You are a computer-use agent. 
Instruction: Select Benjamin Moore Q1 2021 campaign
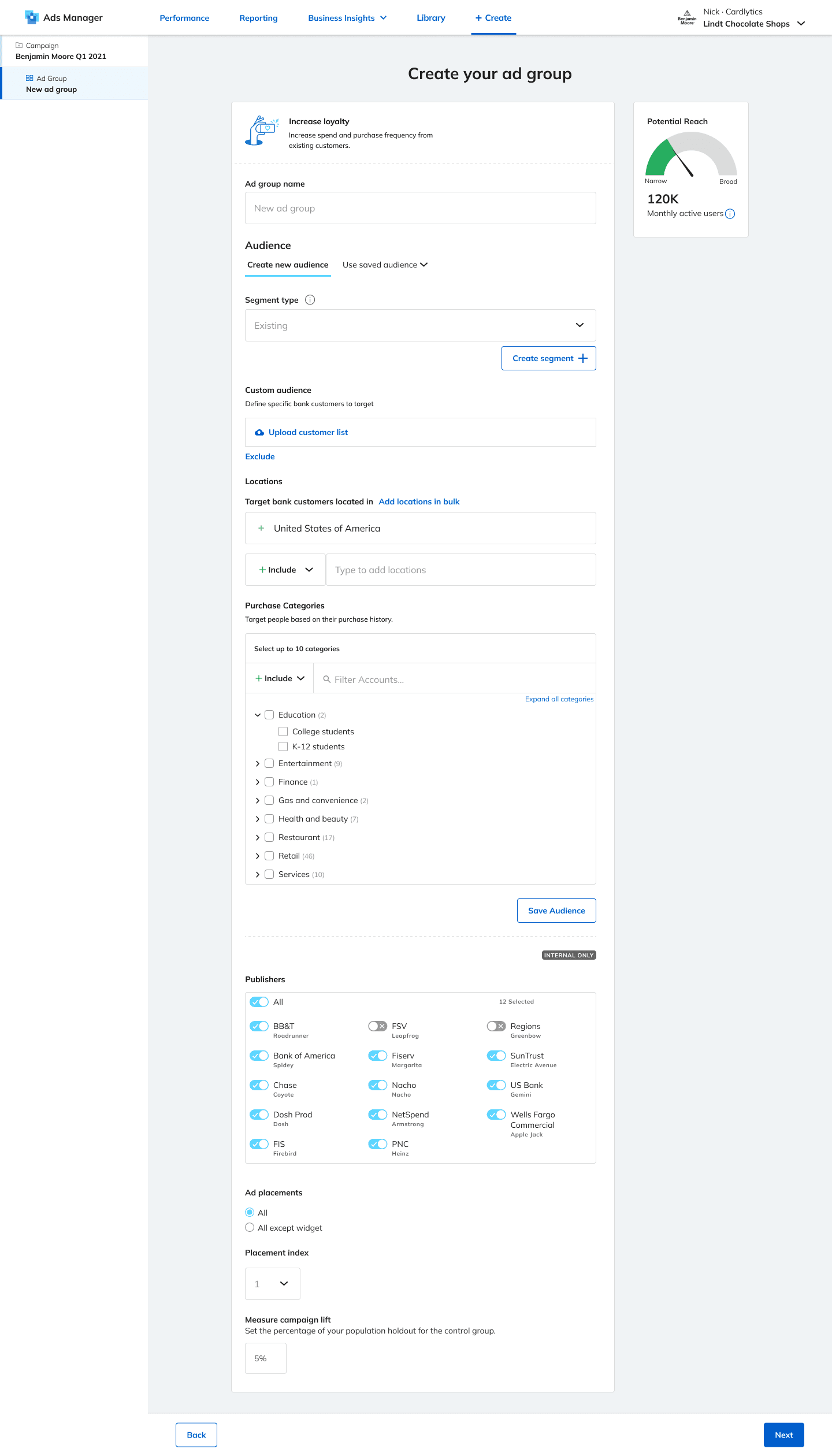pos(74,51)
